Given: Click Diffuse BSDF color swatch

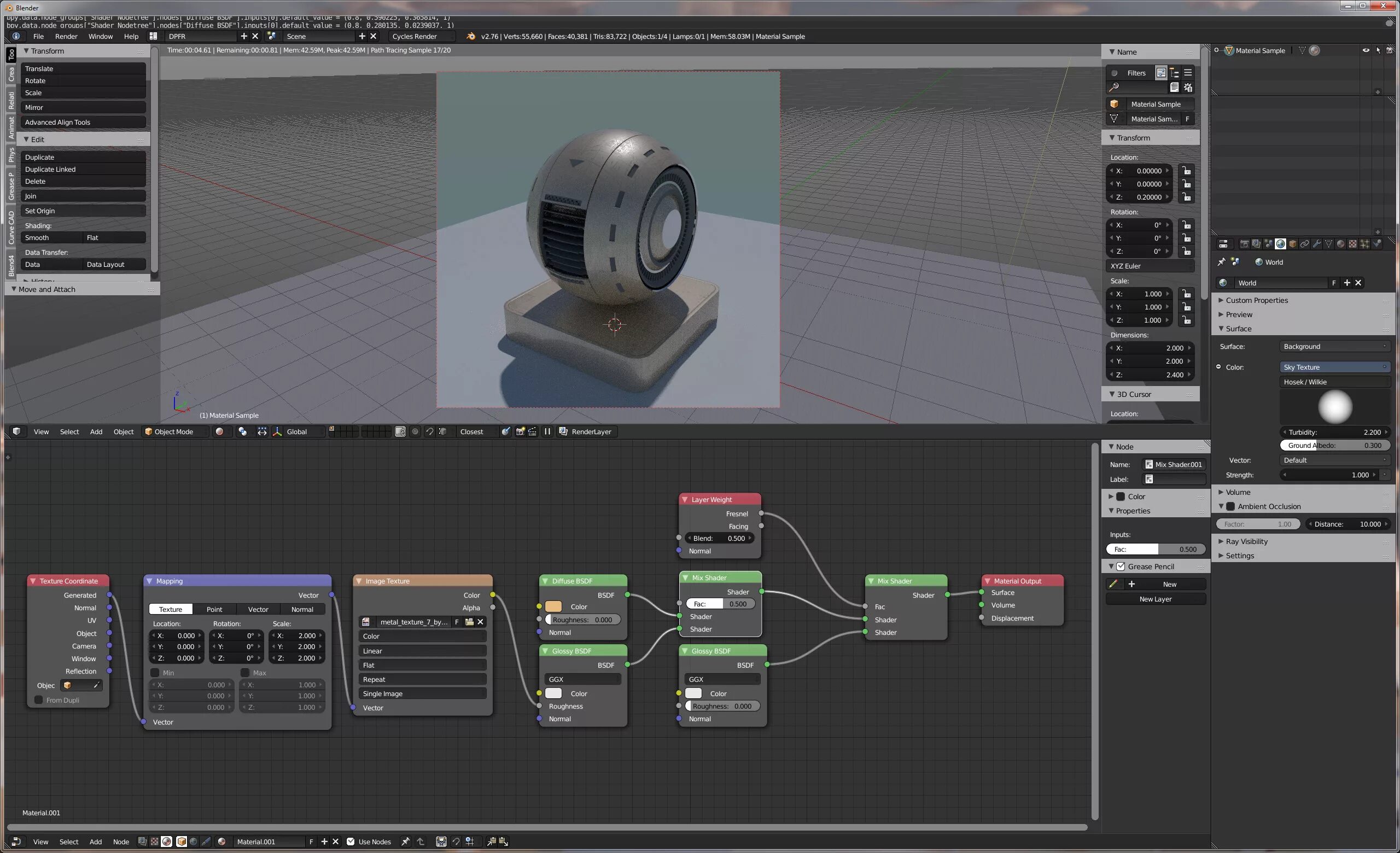Looking at the screenshot, I should click(553, 606).
